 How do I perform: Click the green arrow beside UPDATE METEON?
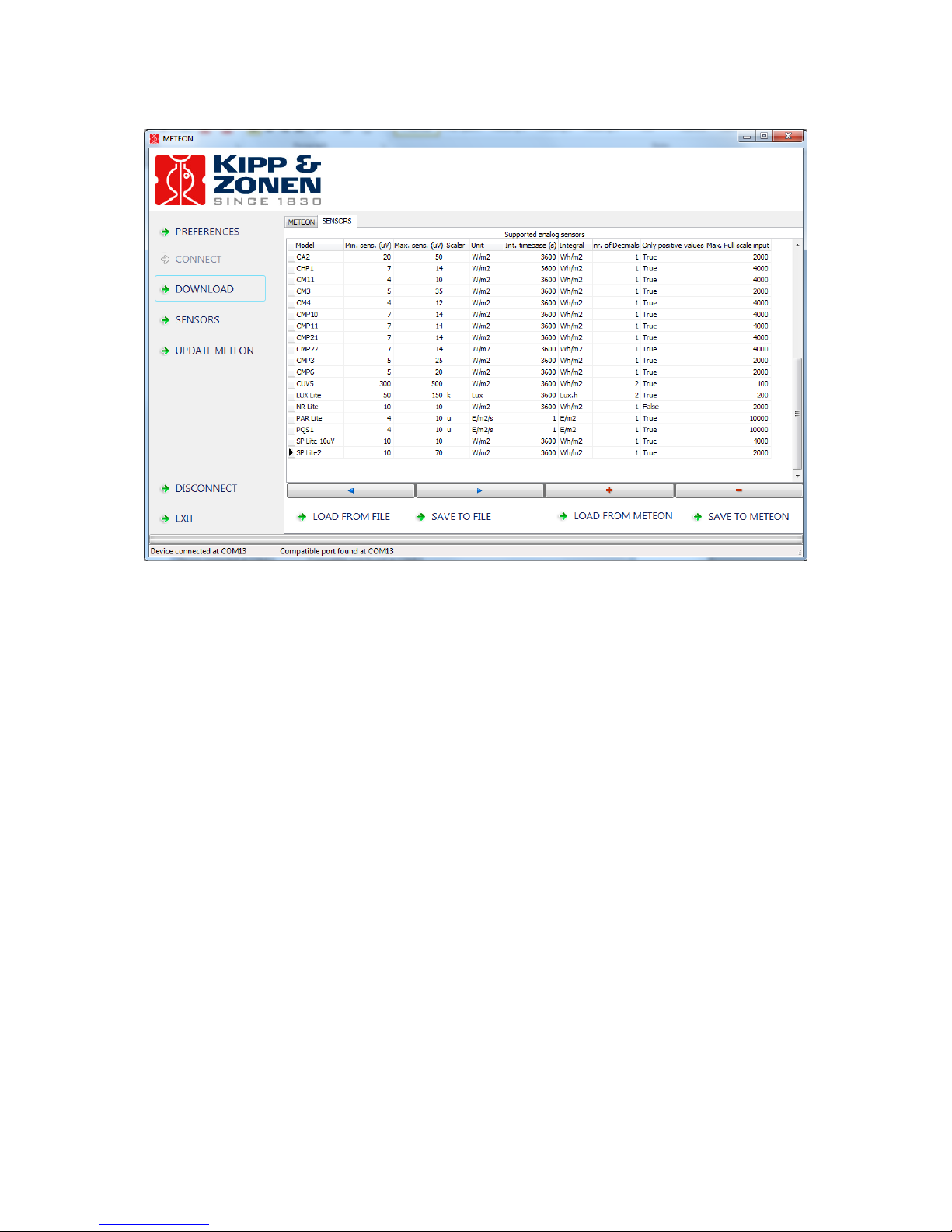point(165,351)
